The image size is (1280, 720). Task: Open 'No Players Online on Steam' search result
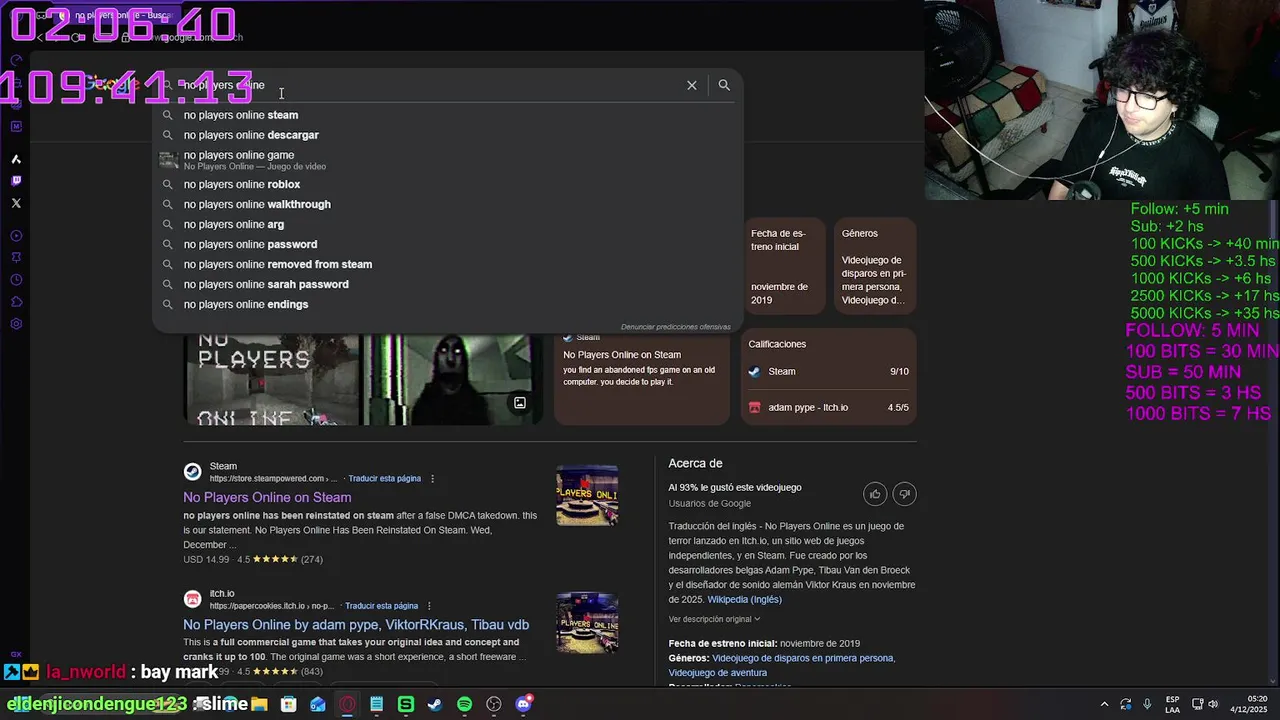tap(267, 497)
